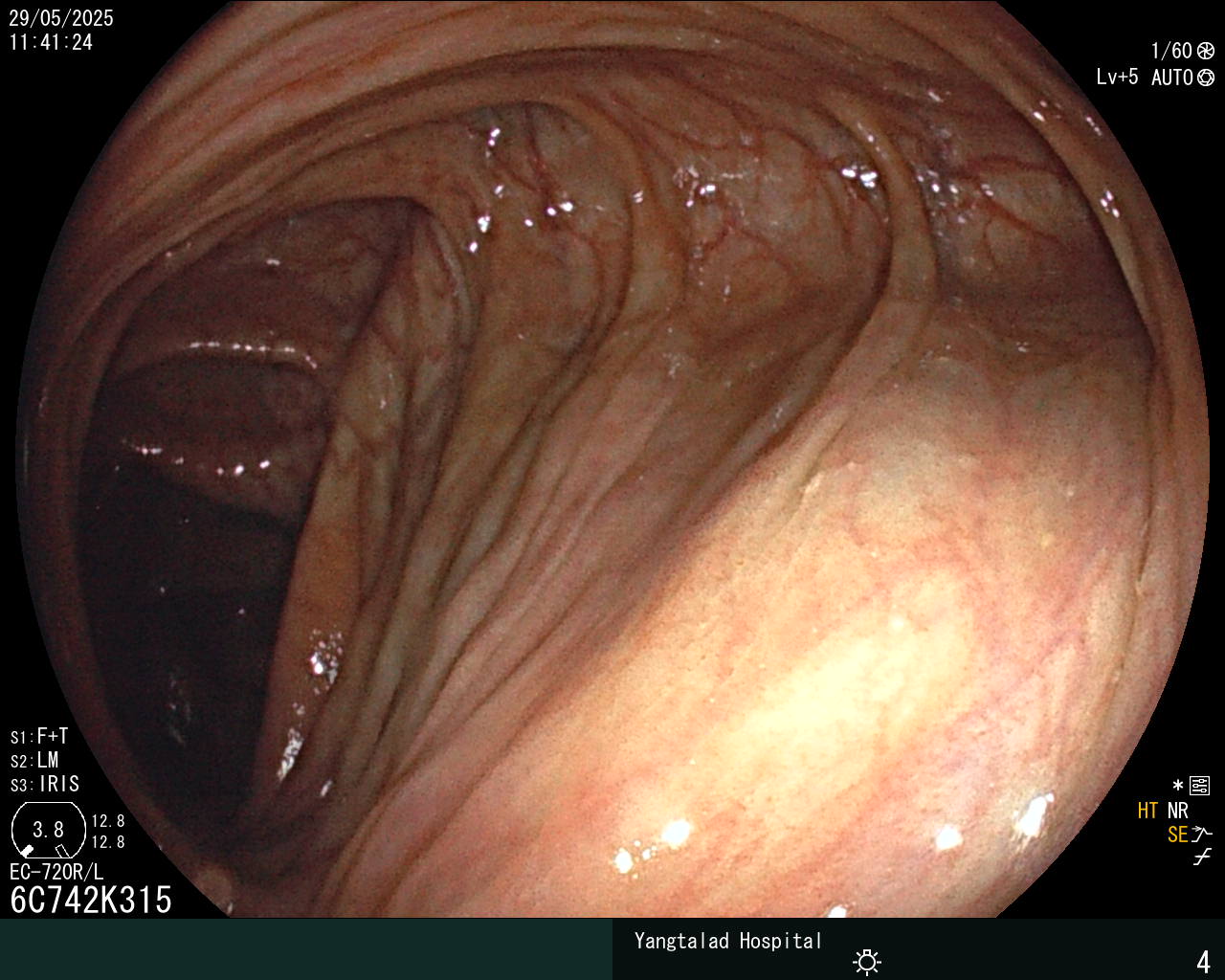Click the AUTO iris mode icon

pos(1206,78)
